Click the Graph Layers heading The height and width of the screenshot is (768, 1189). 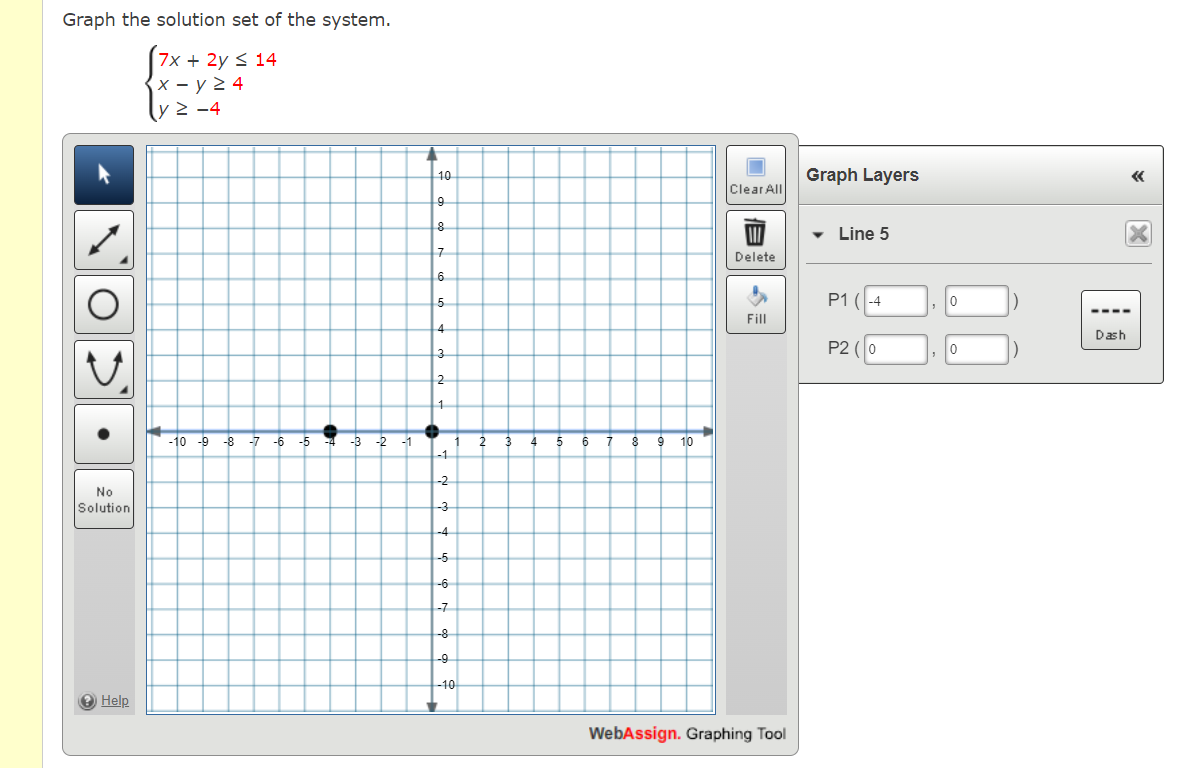click(862, 175)
